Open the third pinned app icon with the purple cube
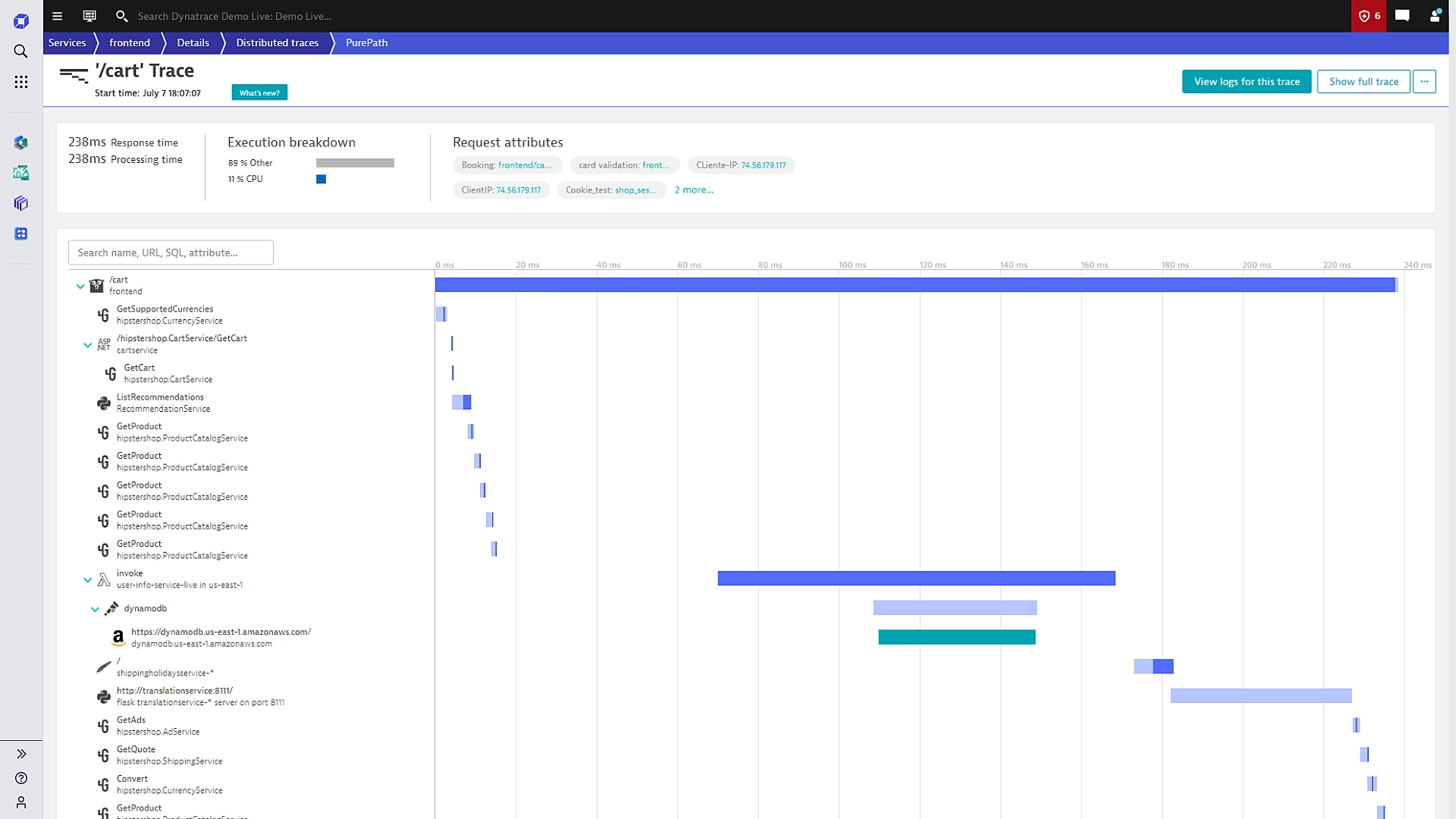 21,203
